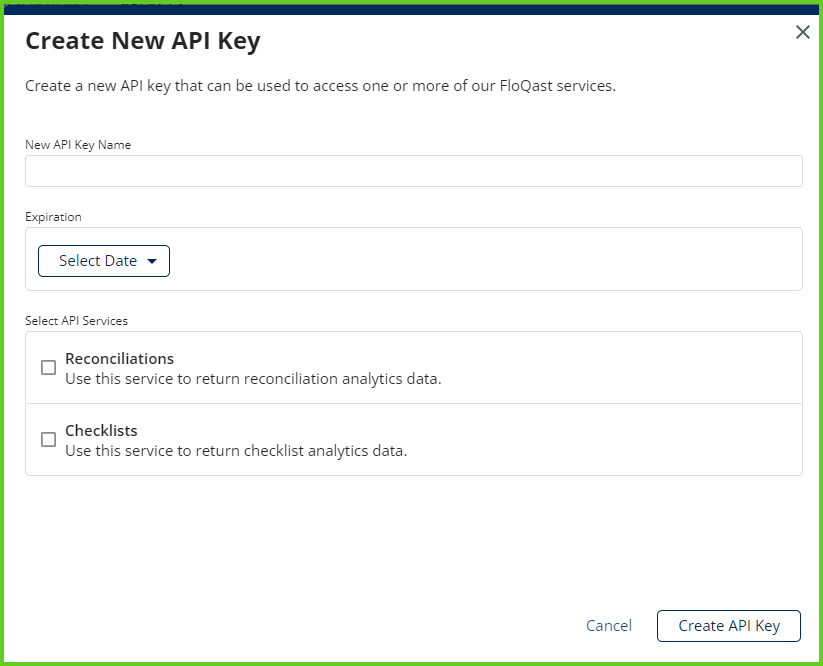
Task: Click the Expiration section label
Action: tap(53, 217)
